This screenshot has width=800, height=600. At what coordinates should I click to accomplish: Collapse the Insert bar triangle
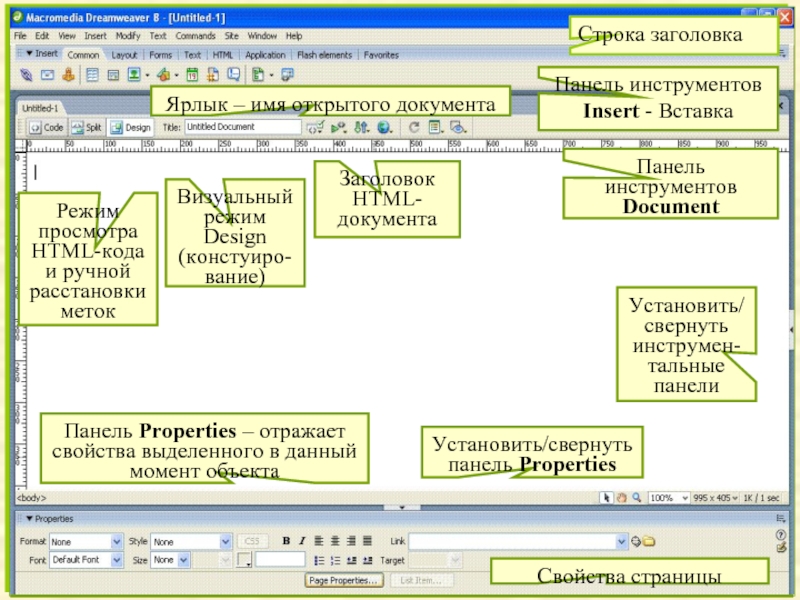(29, 53)
